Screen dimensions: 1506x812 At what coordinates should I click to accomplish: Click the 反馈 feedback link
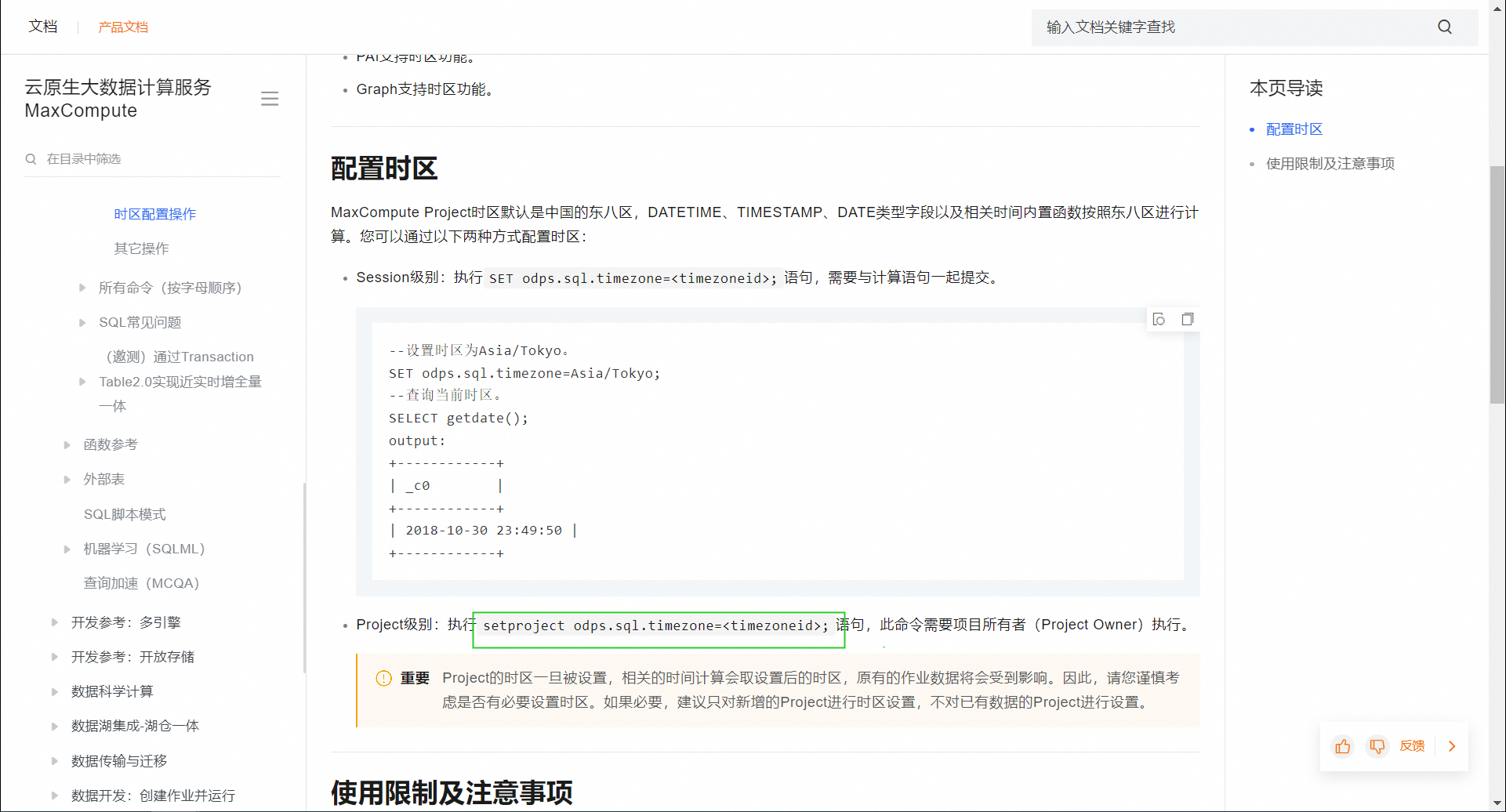(x=1412, y=746)
